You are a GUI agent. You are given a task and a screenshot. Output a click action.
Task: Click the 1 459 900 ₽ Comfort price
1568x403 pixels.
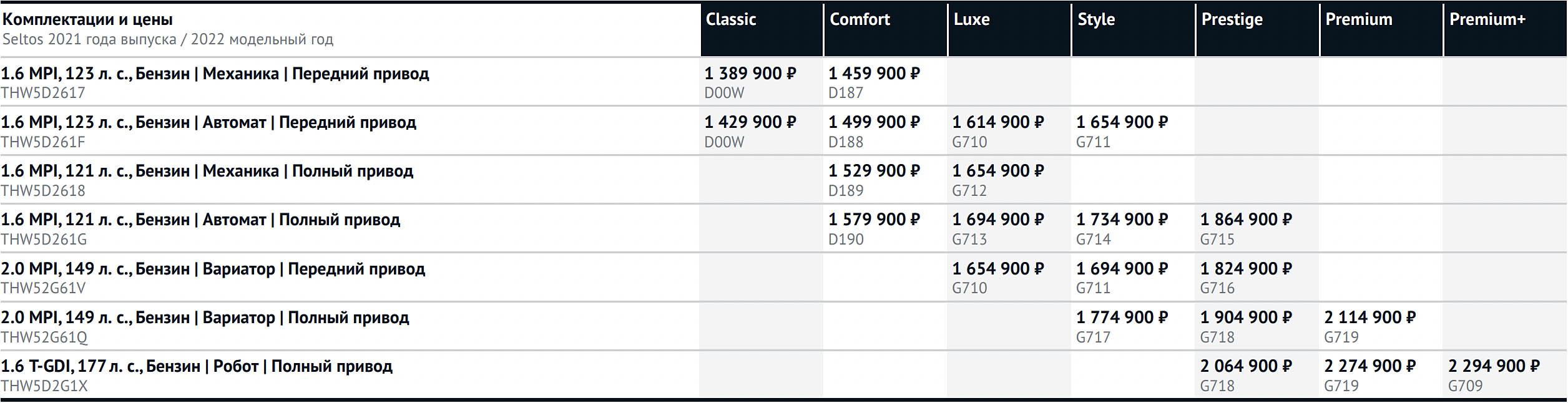(874, 74)
